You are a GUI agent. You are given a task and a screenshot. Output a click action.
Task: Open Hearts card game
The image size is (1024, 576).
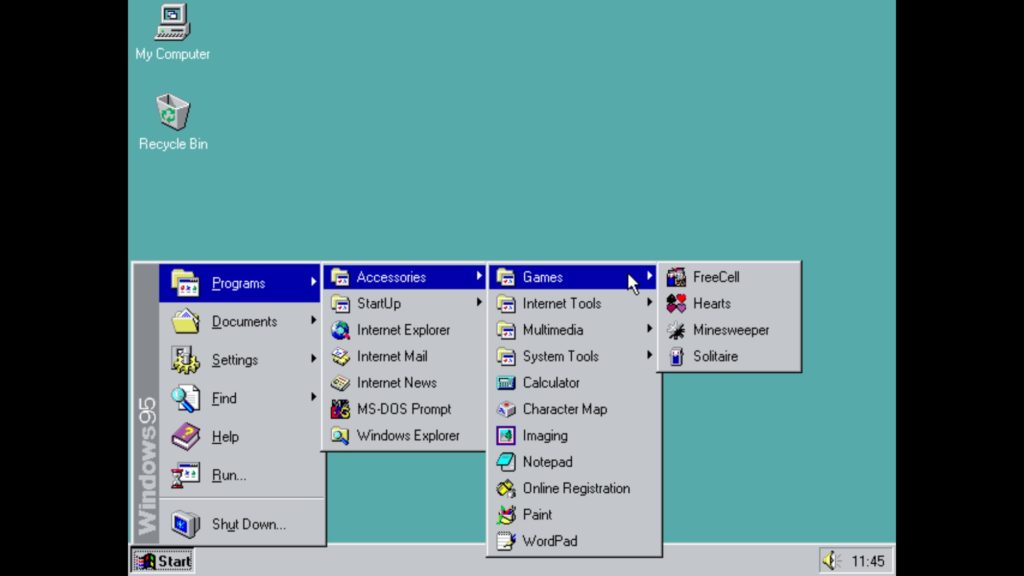[x=712, y=303]
